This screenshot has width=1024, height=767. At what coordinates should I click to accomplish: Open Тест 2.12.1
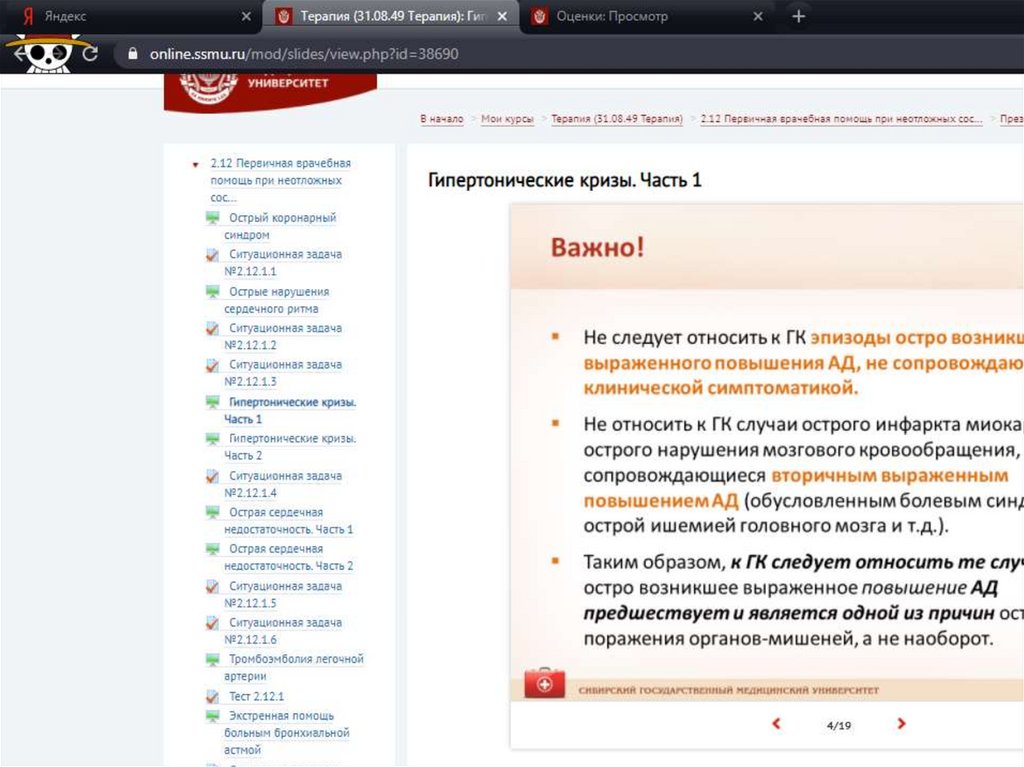[256, 696]
